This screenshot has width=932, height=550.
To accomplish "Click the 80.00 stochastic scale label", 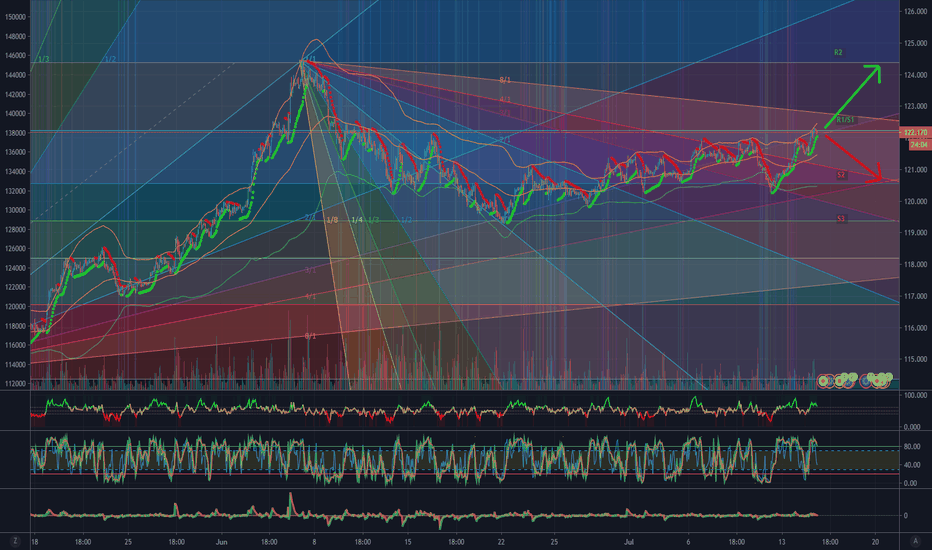I will pyautogui.click(x=912, y=447).
